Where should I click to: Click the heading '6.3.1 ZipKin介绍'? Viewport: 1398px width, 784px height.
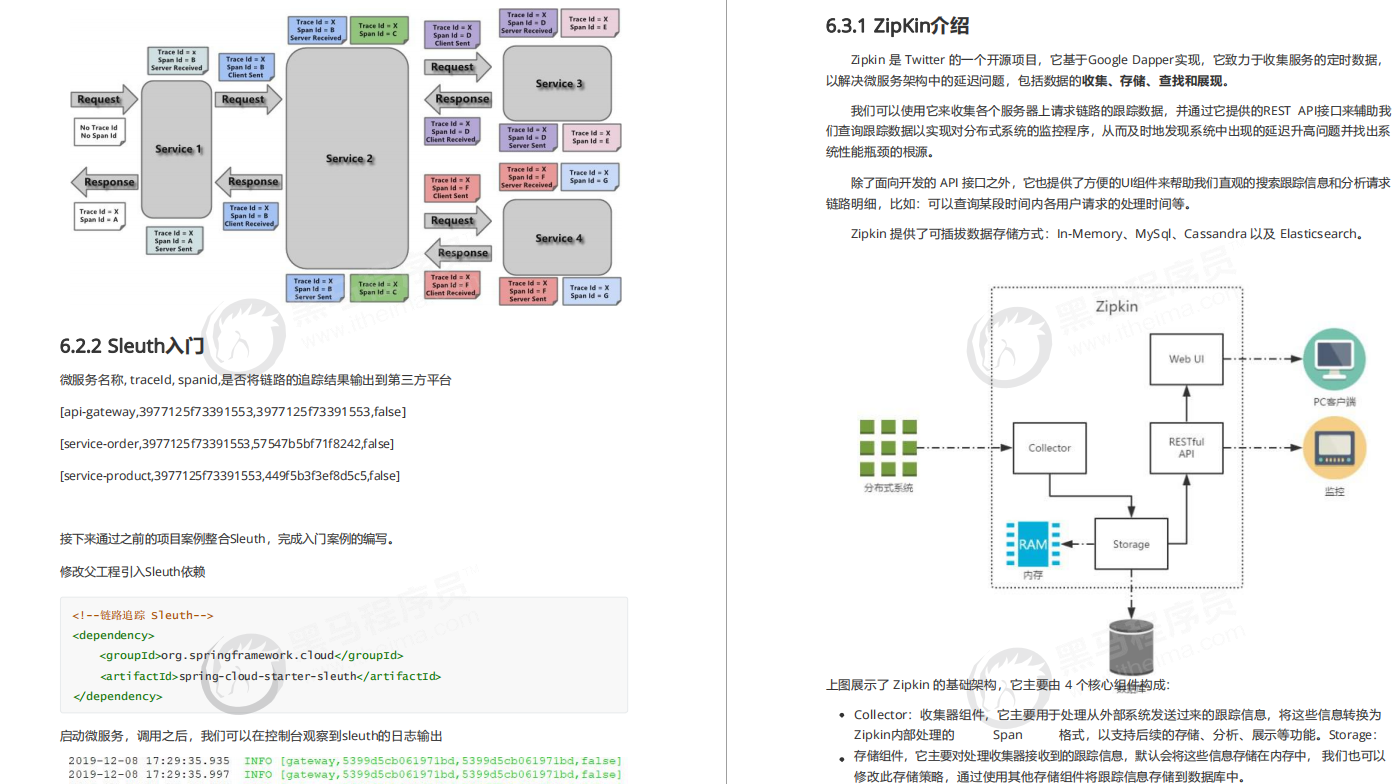click(x=897, y=26)
